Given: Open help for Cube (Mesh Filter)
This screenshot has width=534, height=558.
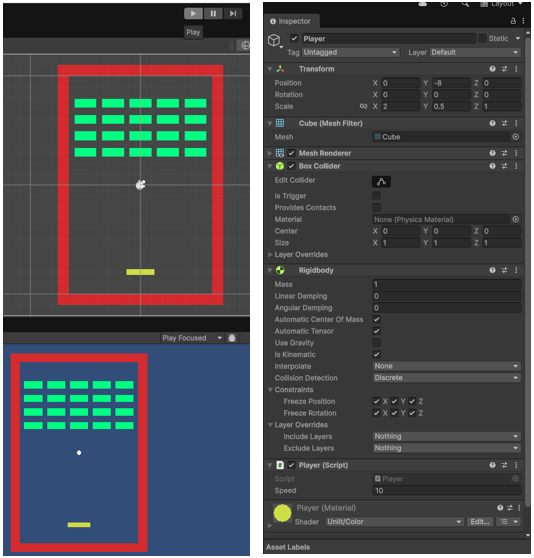Looking at the screenshot, I should (x=492, y=123).
